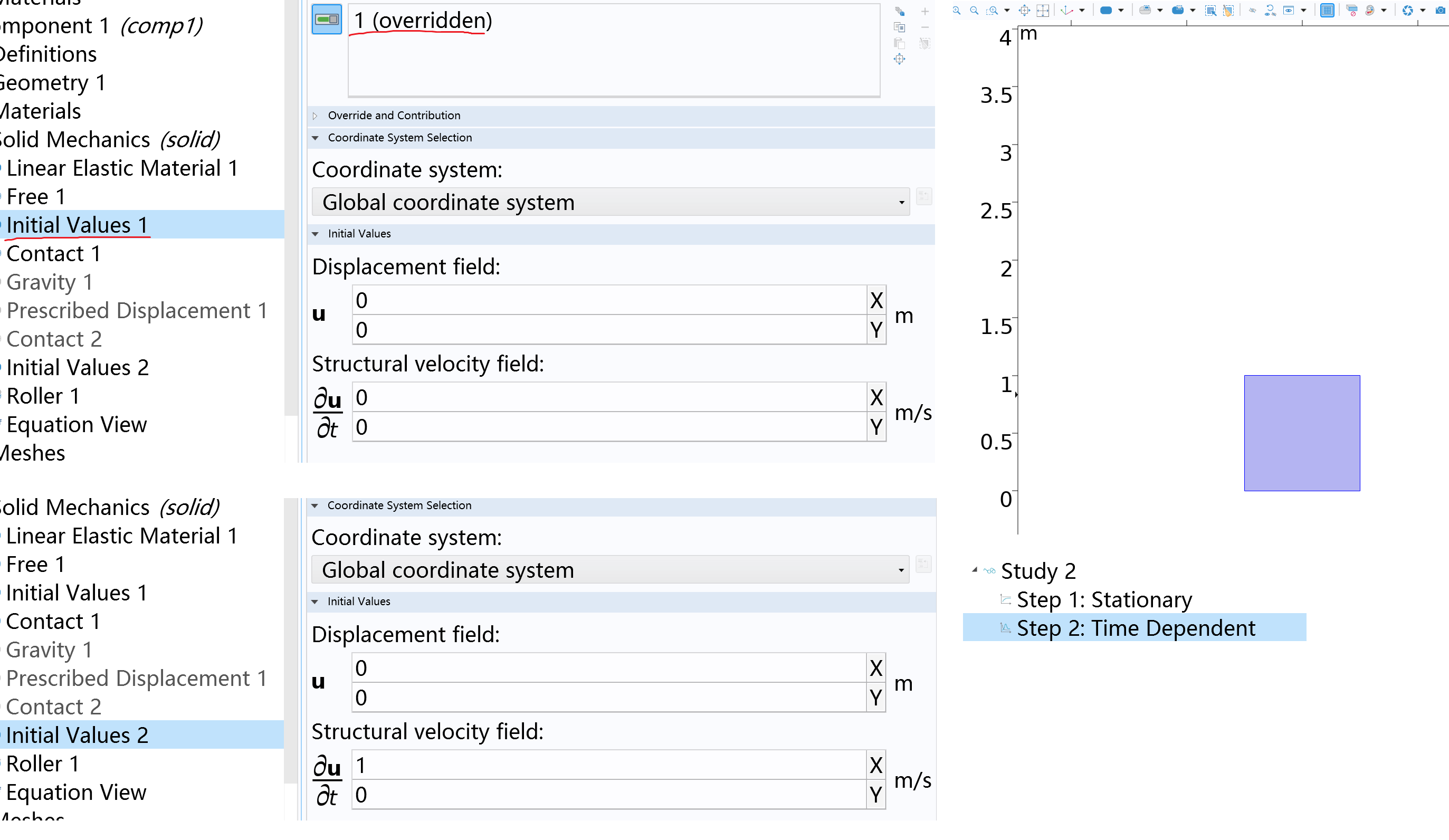This screenshot has height=840, width=1449.
Task: Click Equation View in upper tree
Action: 77,424
